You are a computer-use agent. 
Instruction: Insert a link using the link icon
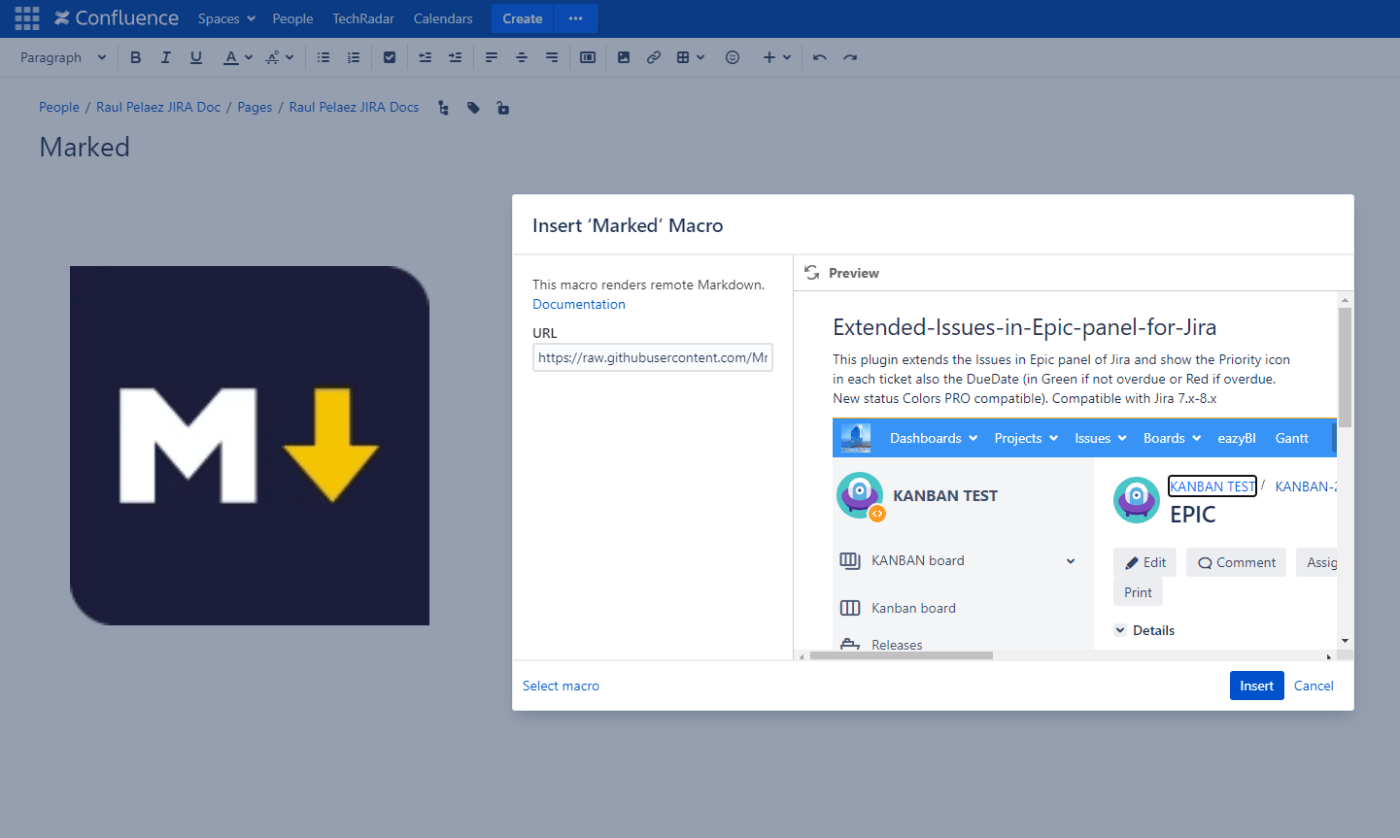(x=653, y=58)
